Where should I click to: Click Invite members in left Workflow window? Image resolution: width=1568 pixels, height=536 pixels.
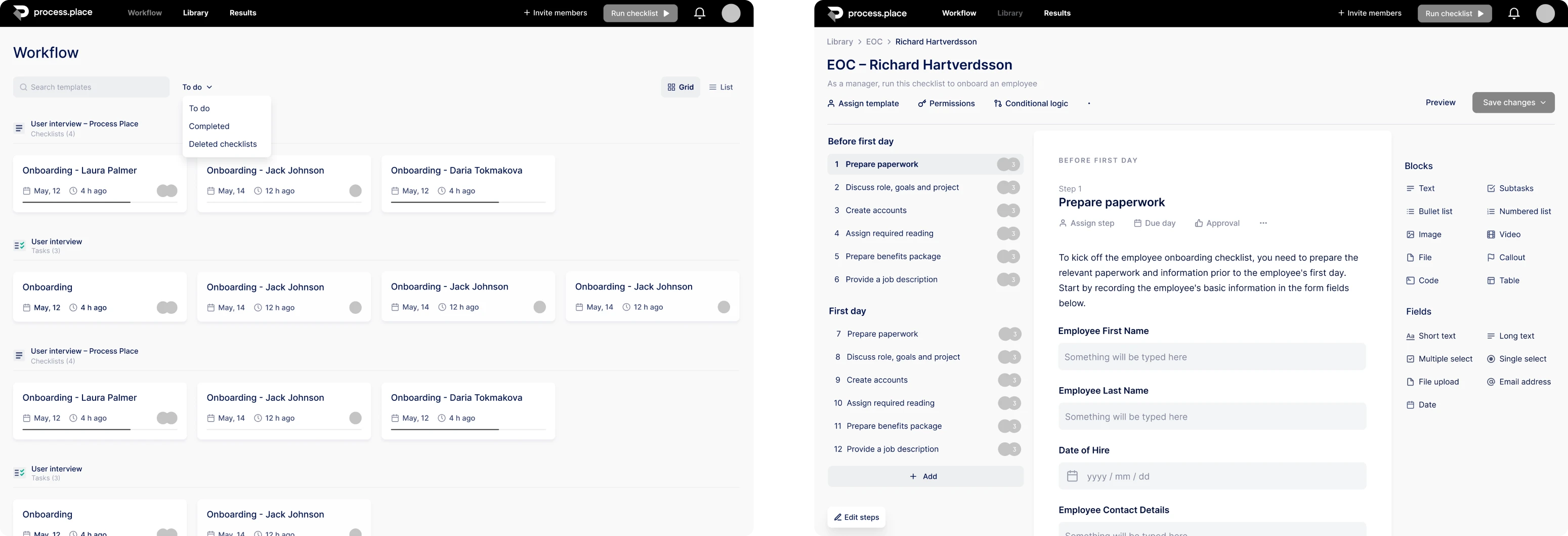(555, 13)
